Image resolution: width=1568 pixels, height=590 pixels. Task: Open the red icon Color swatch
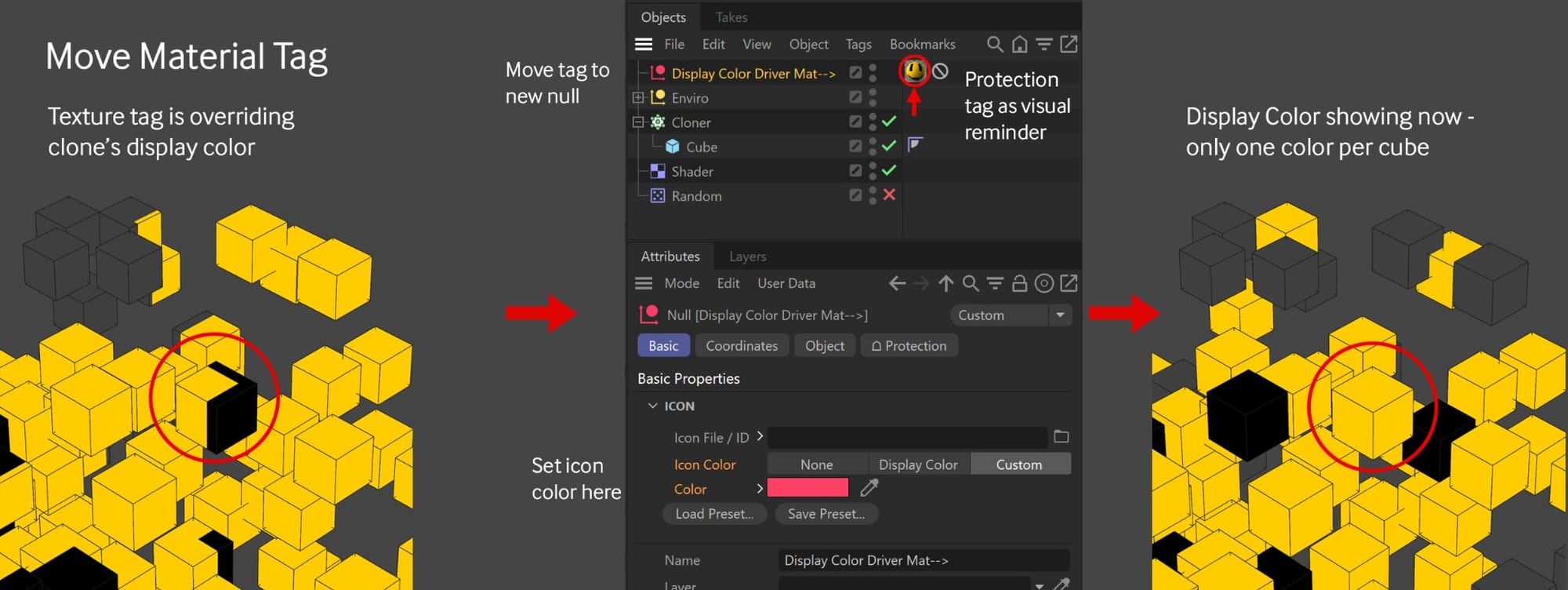(808, 488)
